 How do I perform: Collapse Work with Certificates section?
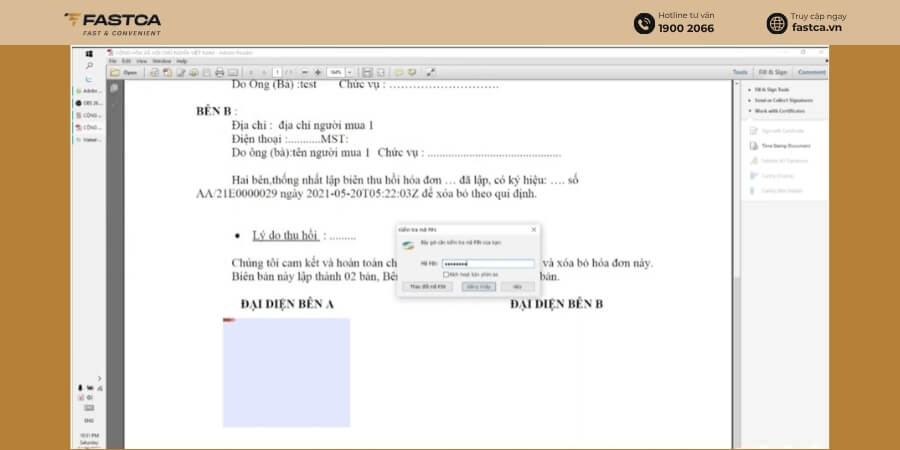776,111
